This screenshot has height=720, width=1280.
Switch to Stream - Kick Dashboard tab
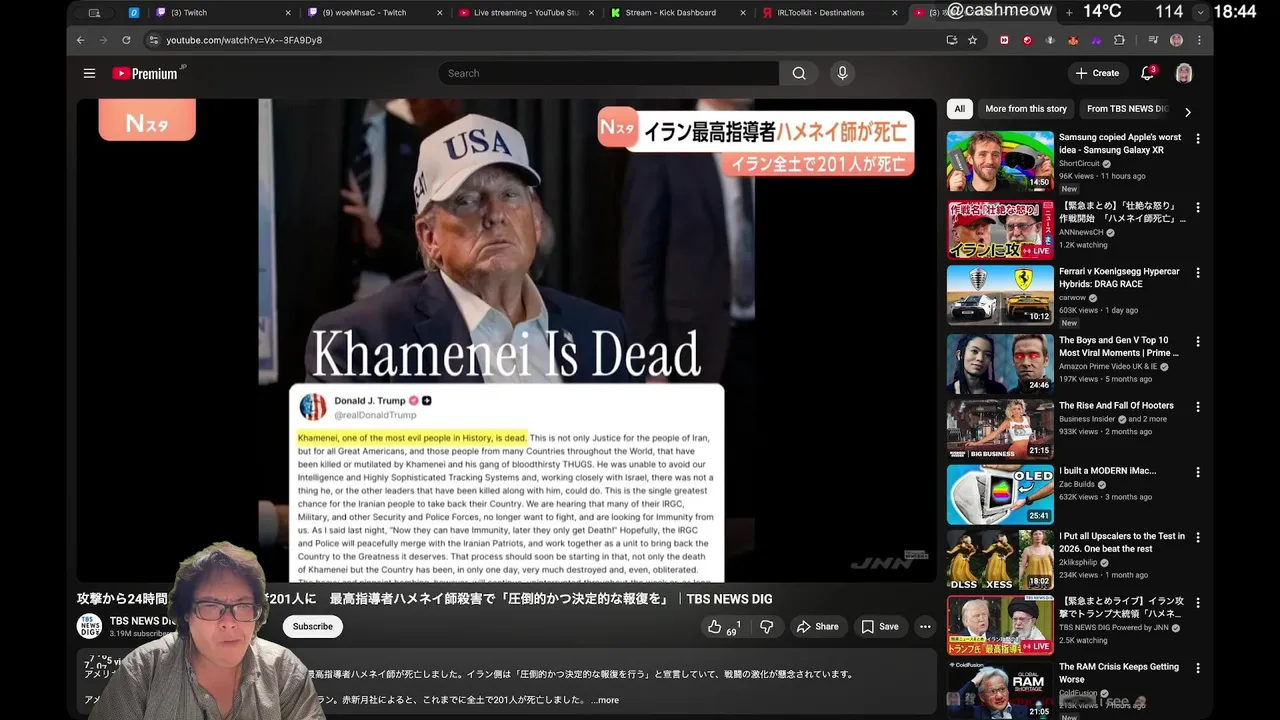pyautogui.click(x=678, y=13)
